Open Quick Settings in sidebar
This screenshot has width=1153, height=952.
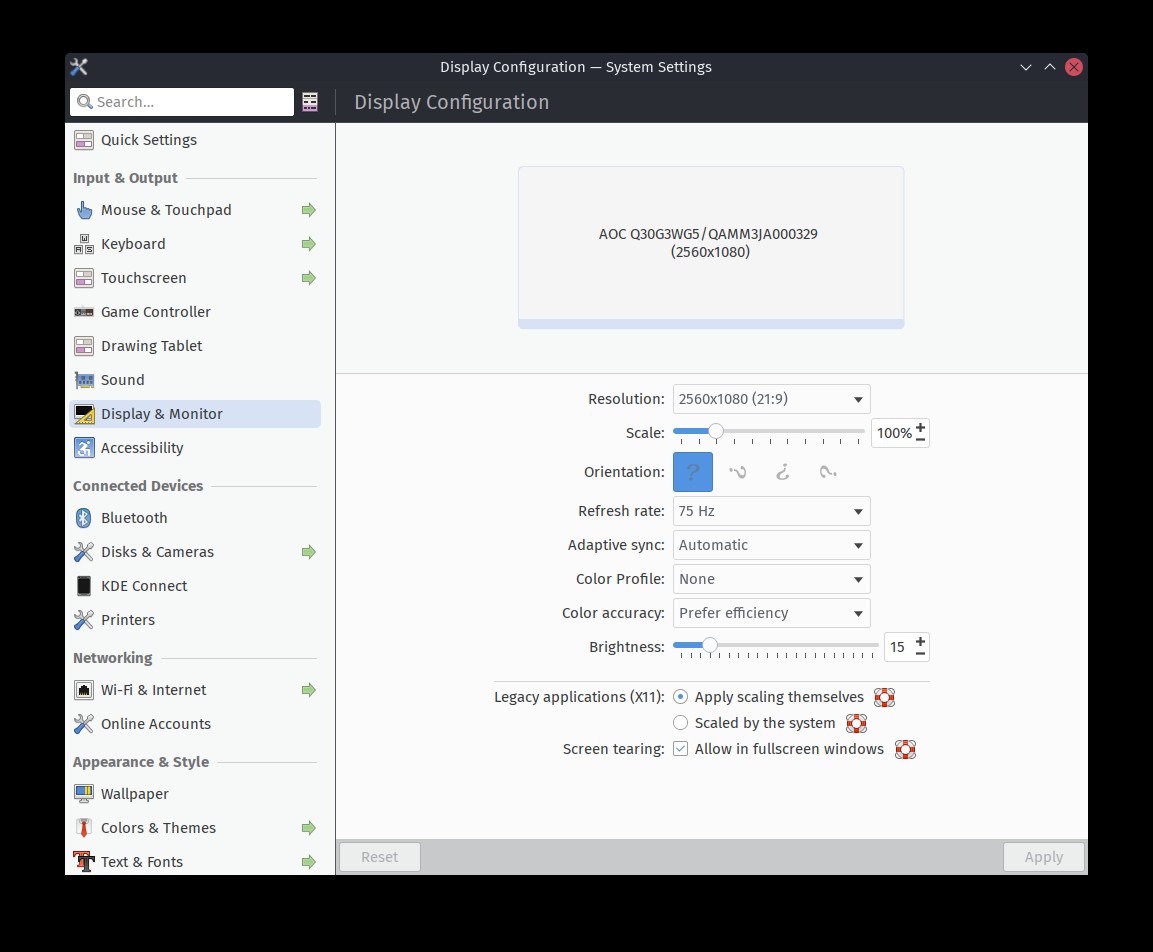coord(195,140)
